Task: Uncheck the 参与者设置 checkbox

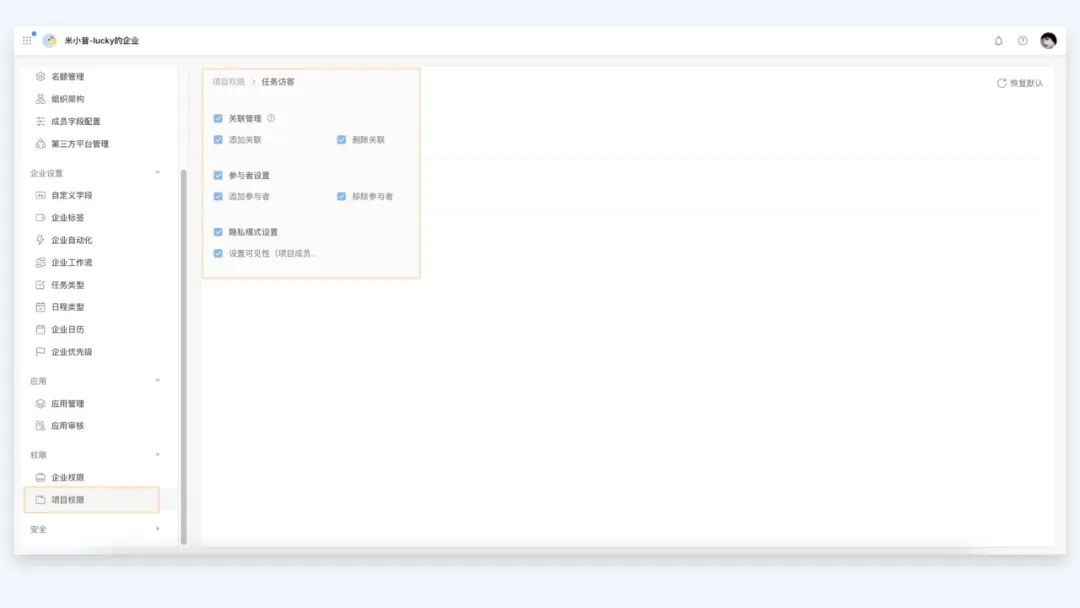Action: [218, 176]
